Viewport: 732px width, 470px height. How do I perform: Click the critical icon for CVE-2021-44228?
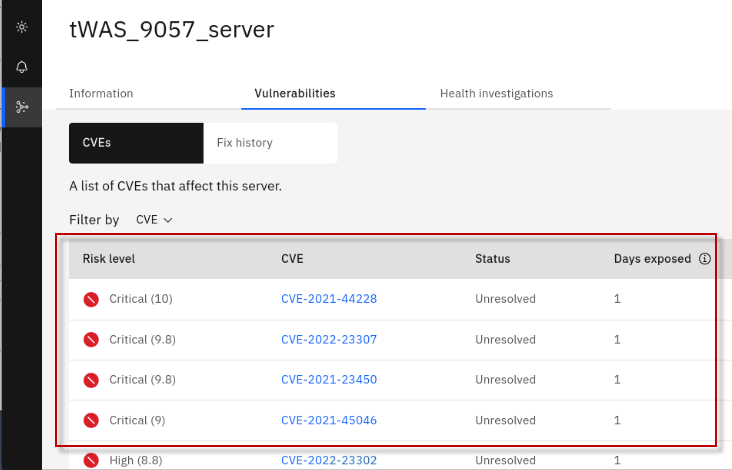(91, 299)
